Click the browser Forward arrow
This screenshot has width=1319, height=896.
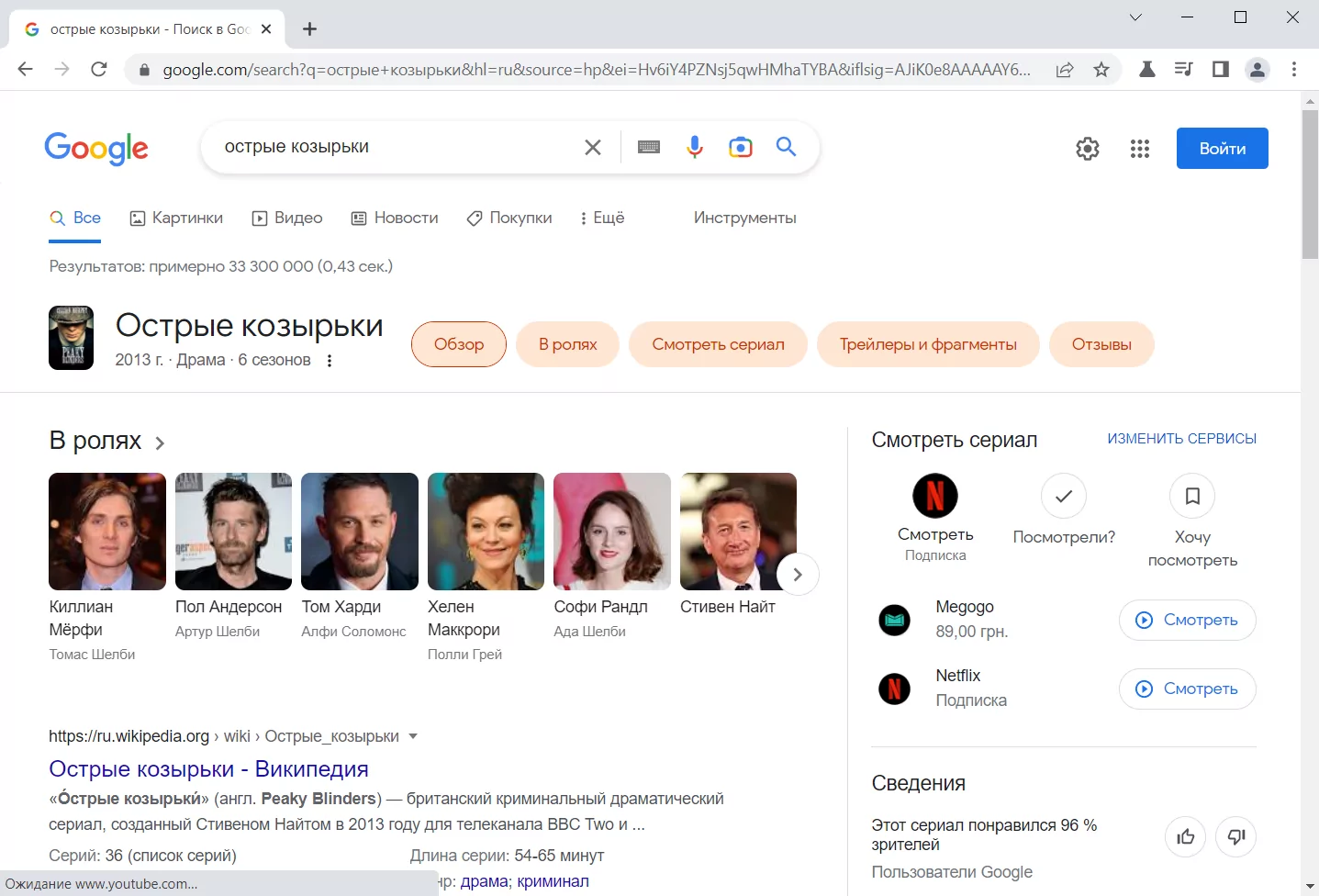pyautogui.click(x=61, y=69)
